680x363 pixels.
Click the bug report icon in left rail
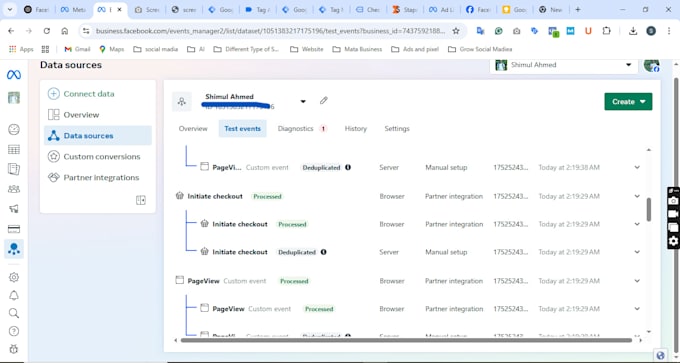(x=14, y=349)
